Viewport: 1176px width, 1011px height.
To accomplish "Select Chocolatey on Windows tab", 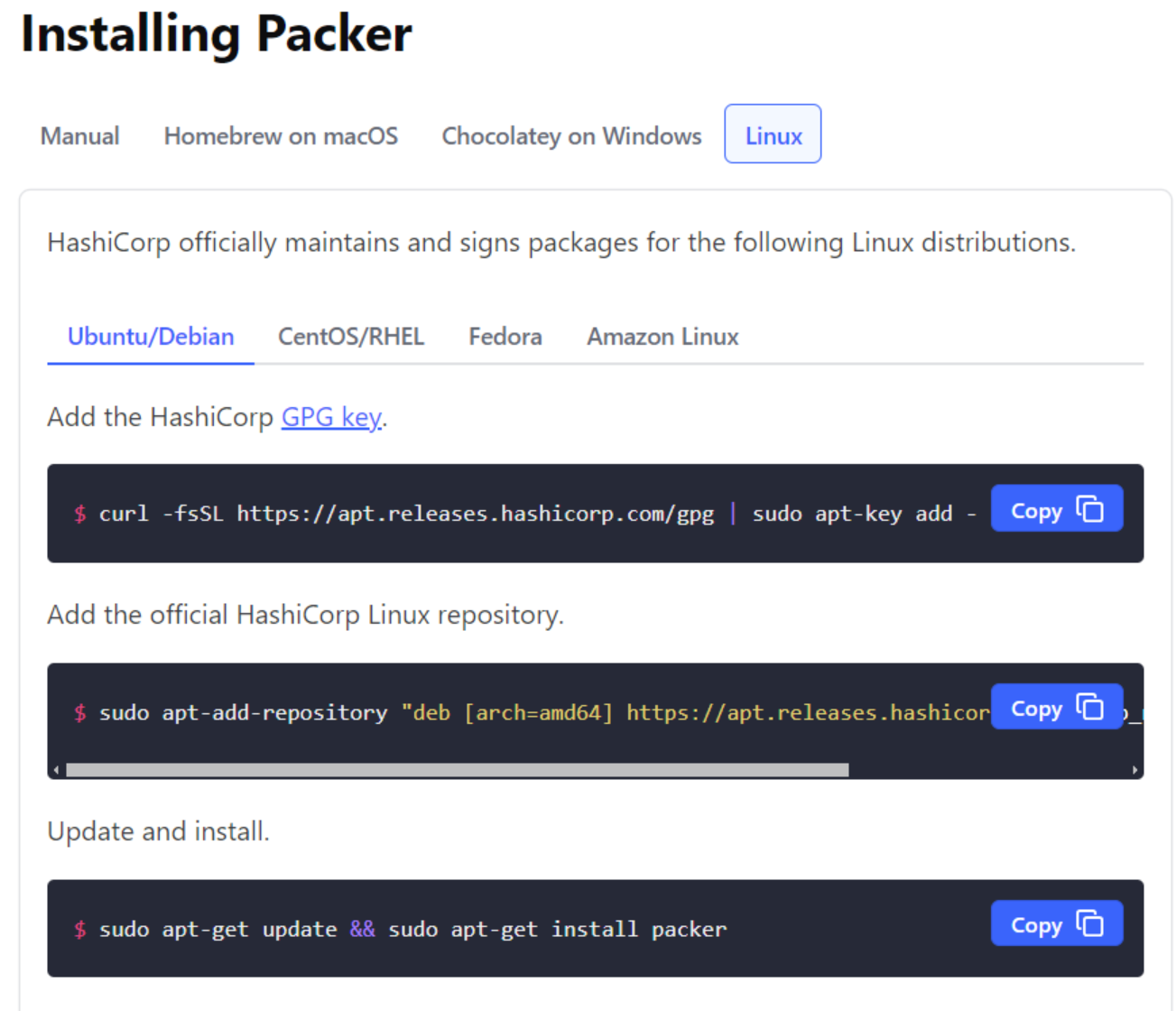I will (x=571, y=135).
